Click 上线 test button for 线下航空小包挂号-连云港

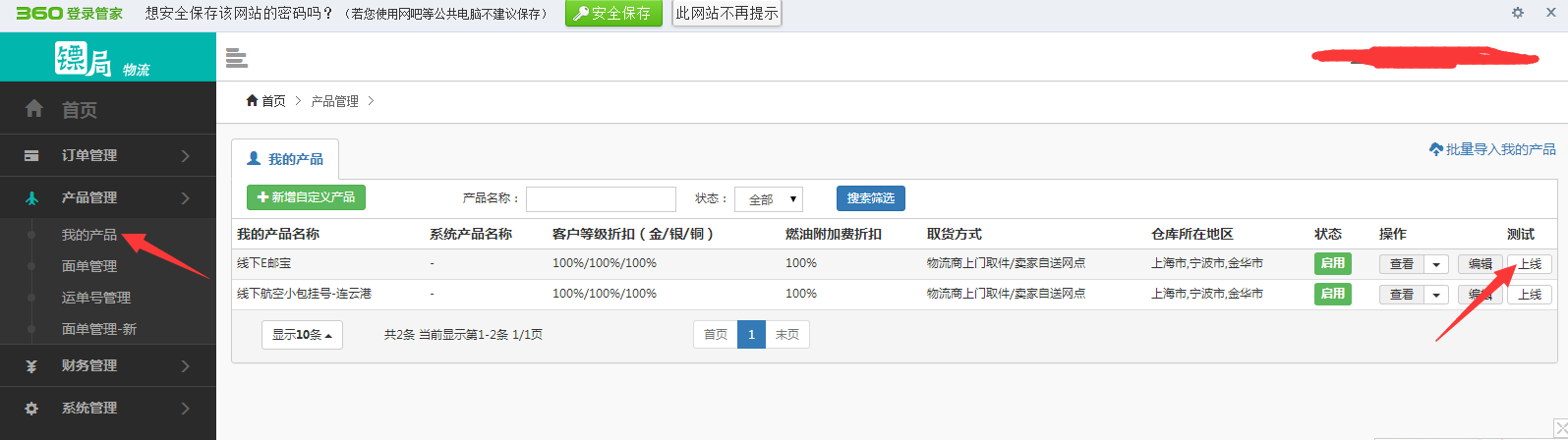[x=1529, y=295]
